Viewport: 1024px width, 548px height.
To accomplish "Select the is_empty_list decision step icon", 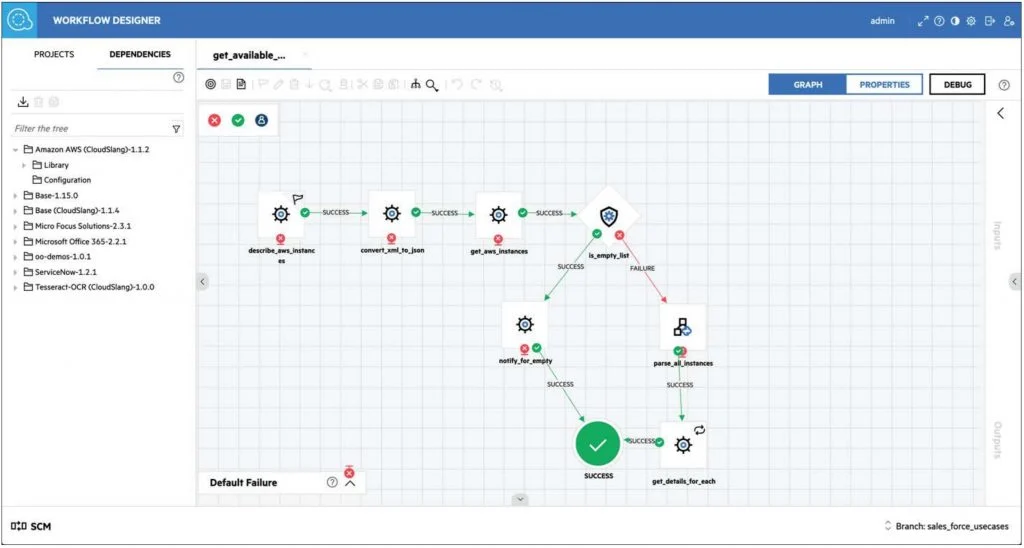I will click(608, 215).
